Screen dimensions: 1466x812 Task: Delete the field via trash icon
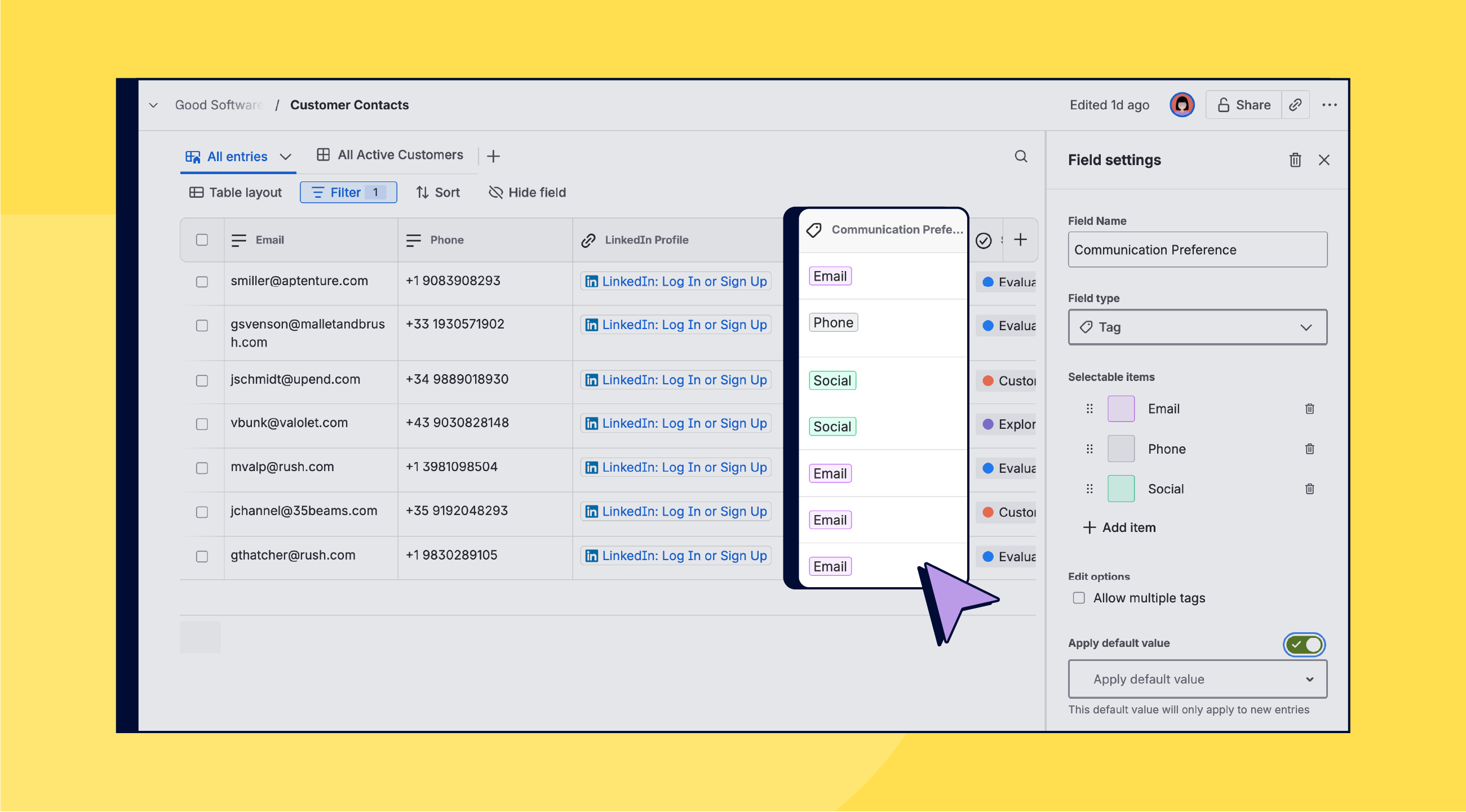[x=1295, y=160]
